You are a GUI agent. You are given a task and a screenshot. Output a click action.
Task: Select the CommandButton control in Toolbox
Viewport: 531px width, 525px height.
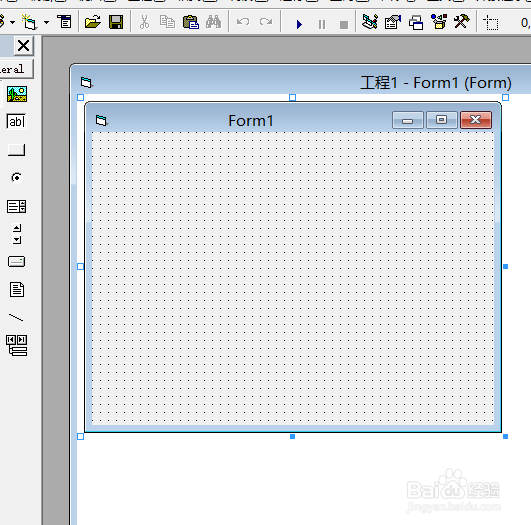(x=16, y=150)
